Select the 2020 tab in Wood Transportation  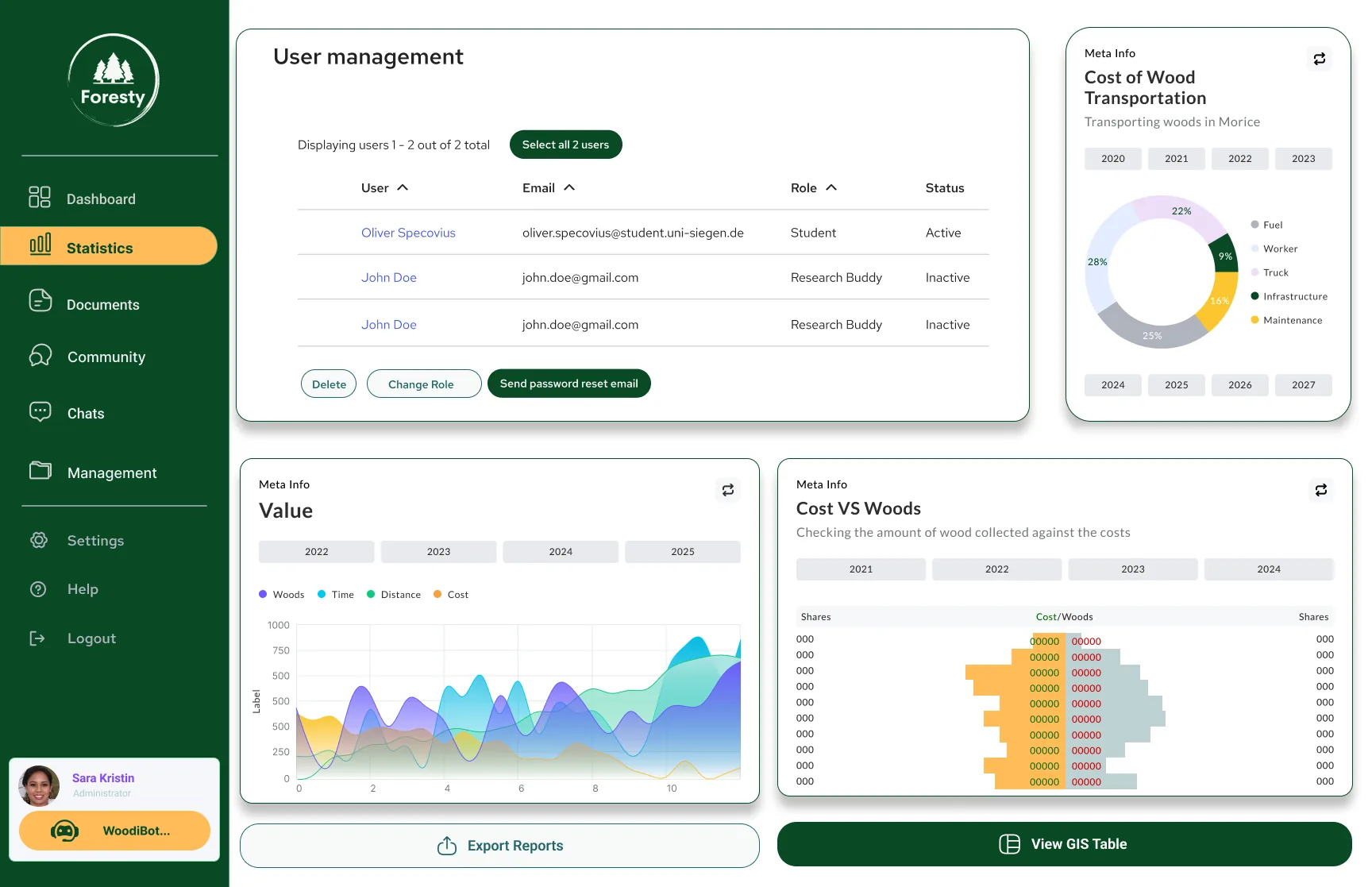click(1113, 159)
